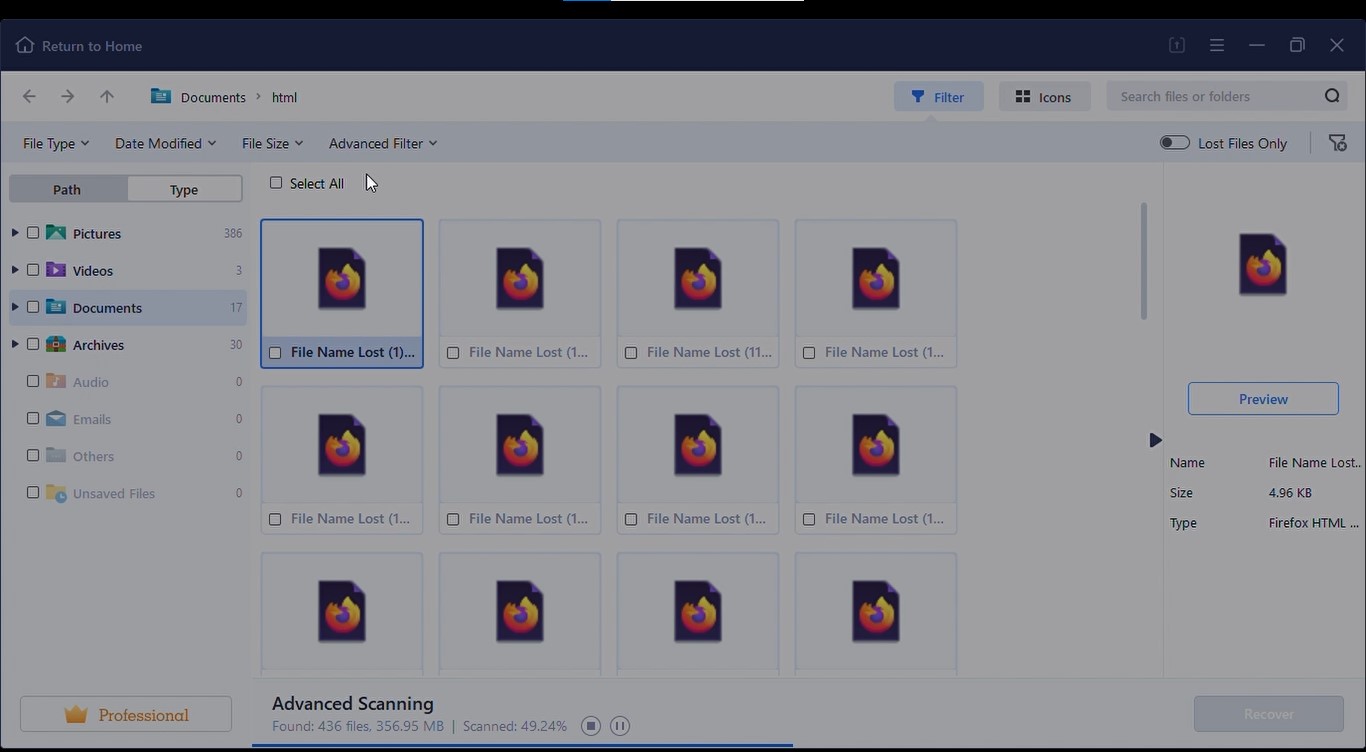Toggle Lost Files Only switch

(1175, 143)
